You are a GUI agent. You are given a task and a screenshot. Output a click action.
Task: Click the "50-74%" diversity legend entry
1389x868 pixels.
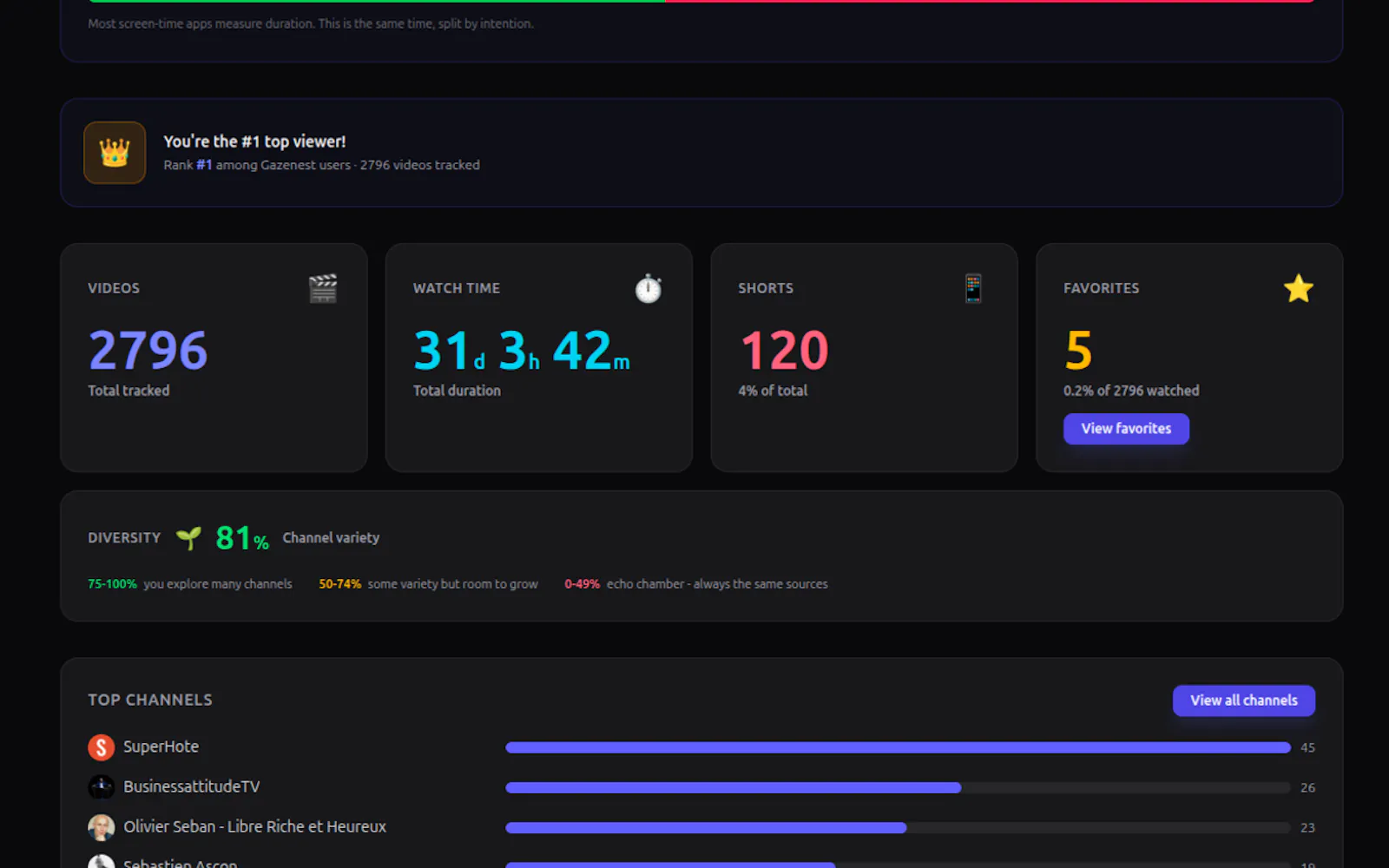pyautogui.click(x=428, y=584)
